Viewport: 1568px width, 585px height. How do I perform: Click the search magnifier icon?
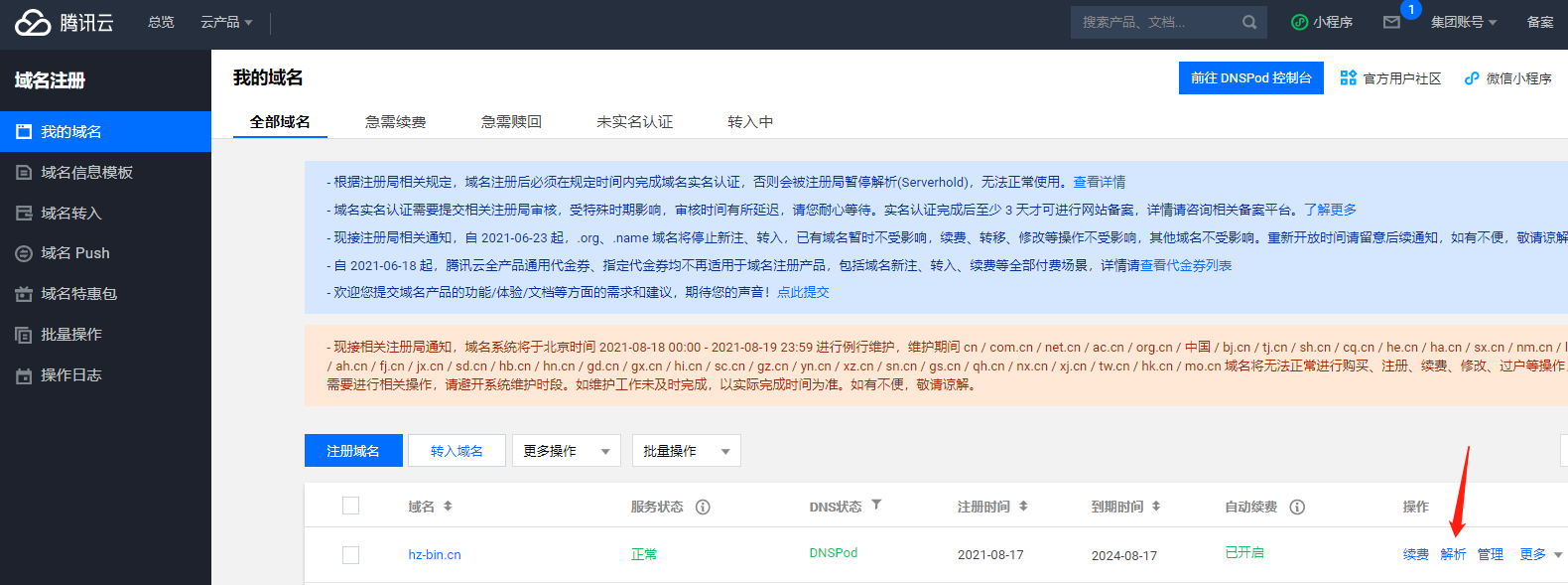[x=1249, y=22]
